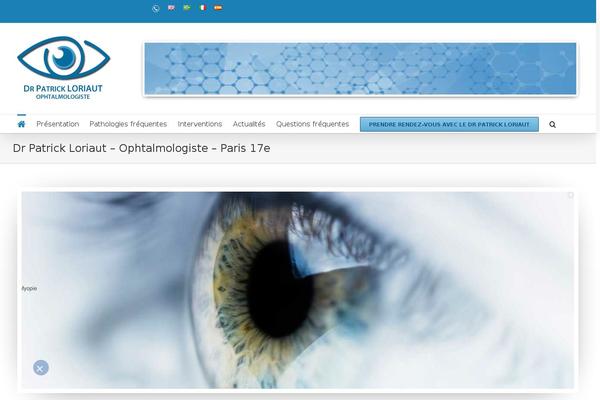Open the Actualités menu
Image resolution: width=600 pixels, height=400 pixels.
[x=249, y=124]
